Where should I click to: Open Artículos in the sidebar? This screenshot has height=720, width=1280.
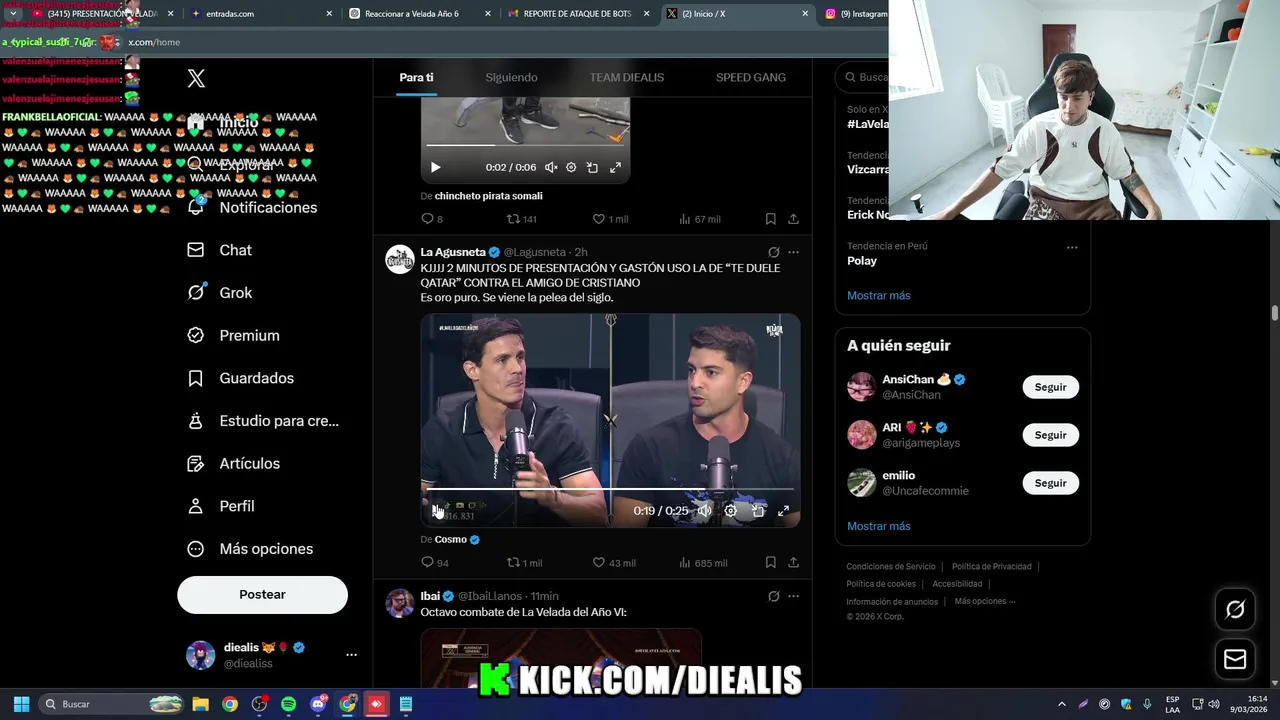pos(234,464)
